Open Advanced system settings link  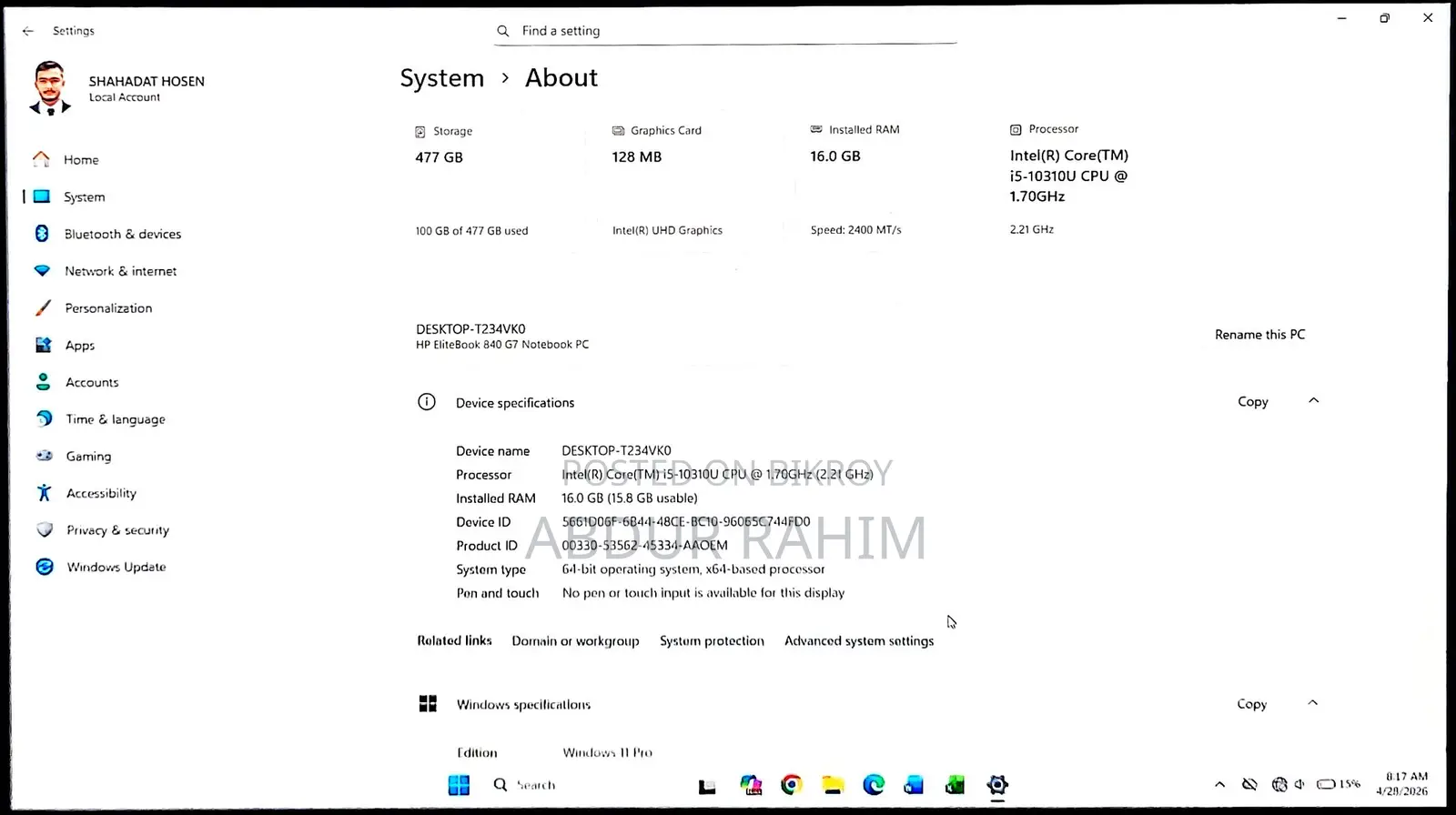pyautogui.click(x=859, y=641)
